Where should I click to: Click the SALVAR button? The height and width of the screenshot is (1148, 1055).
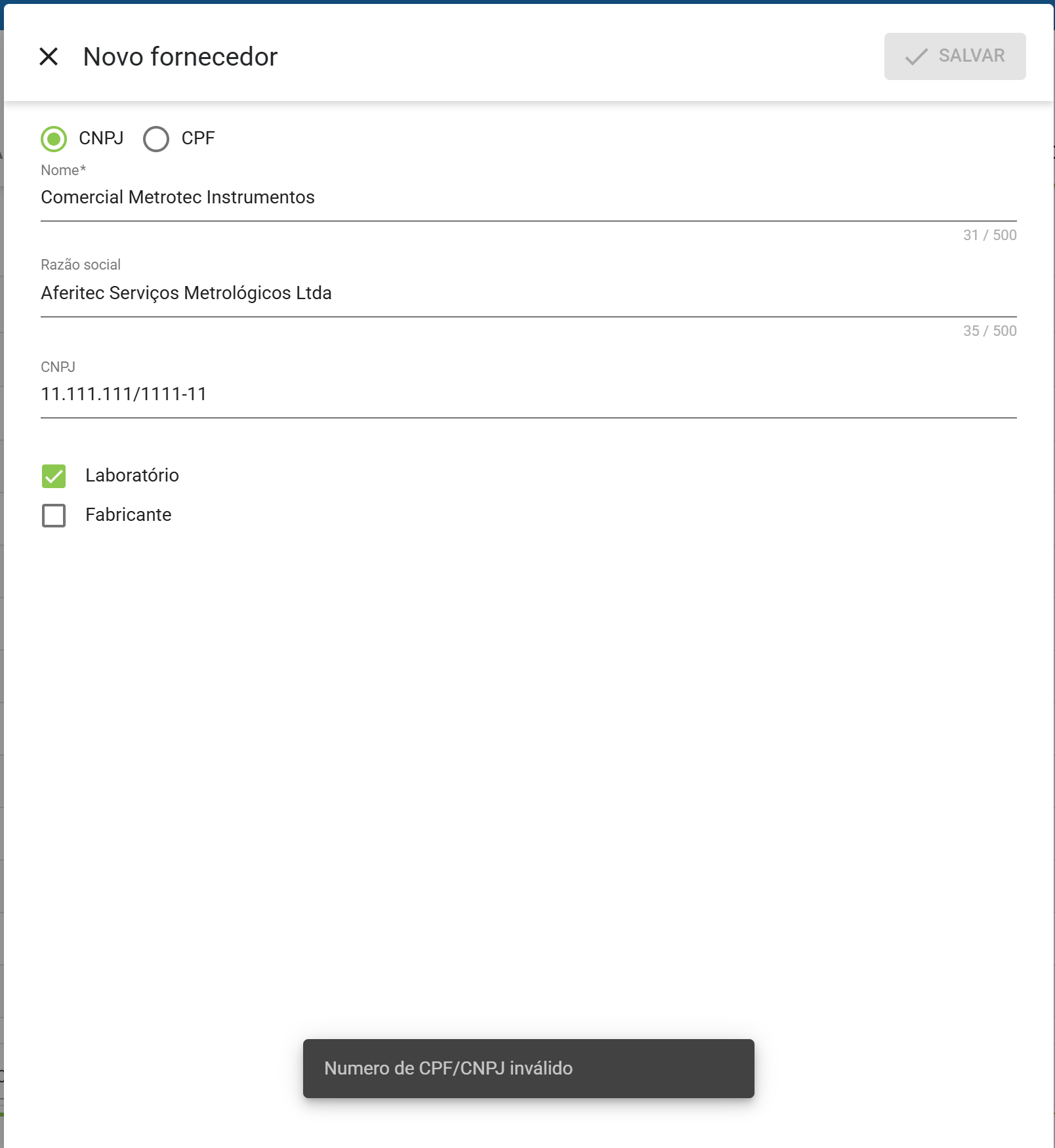955,56
